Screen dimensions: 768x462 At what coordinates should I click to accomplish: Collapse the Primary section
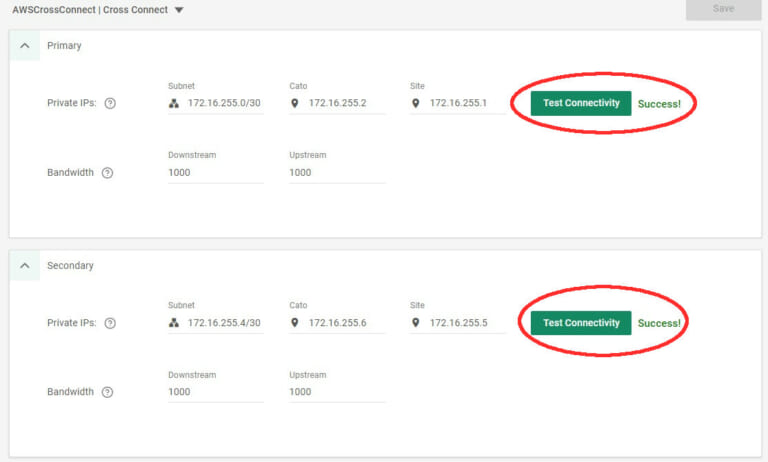point(24,46)
